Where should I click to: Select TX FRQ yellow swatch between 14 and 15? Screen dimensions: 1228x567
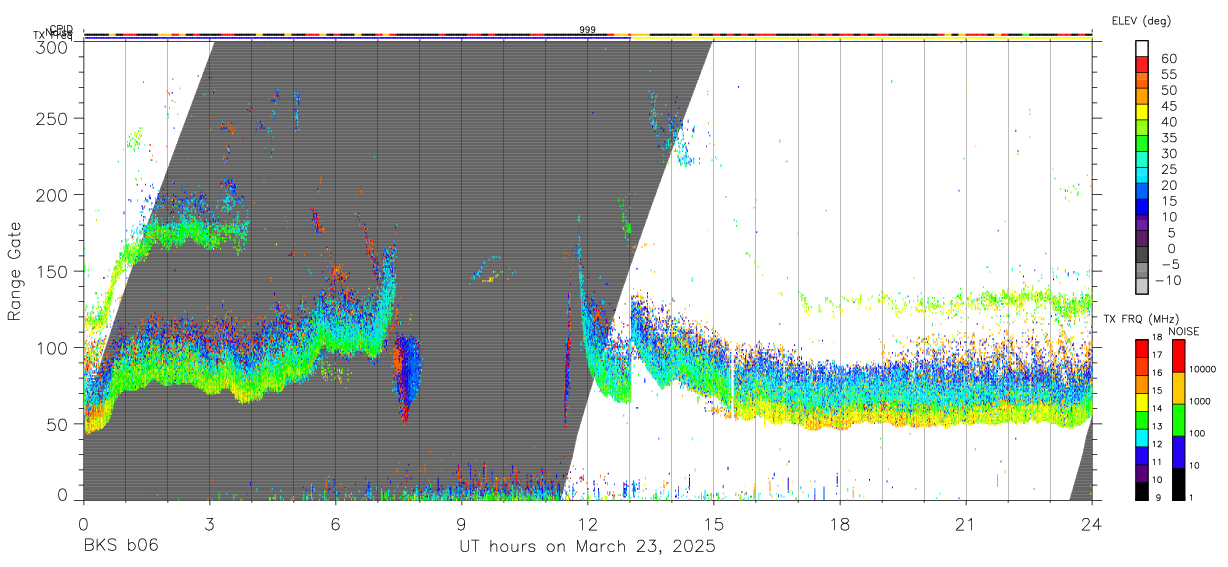pos(1142,401)
